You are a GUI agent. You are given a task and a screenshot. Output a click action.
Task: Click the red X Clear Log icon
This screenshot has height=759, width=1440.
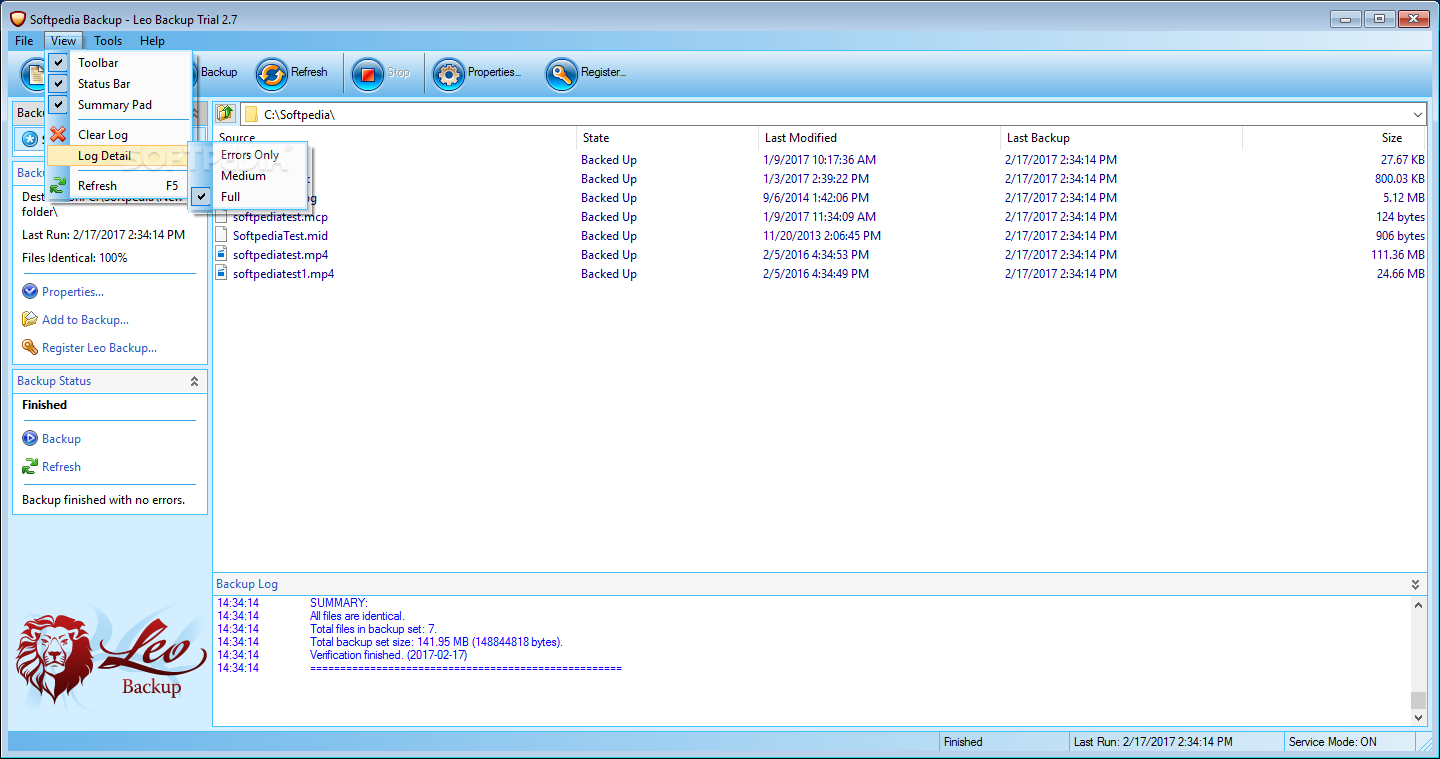58,134
